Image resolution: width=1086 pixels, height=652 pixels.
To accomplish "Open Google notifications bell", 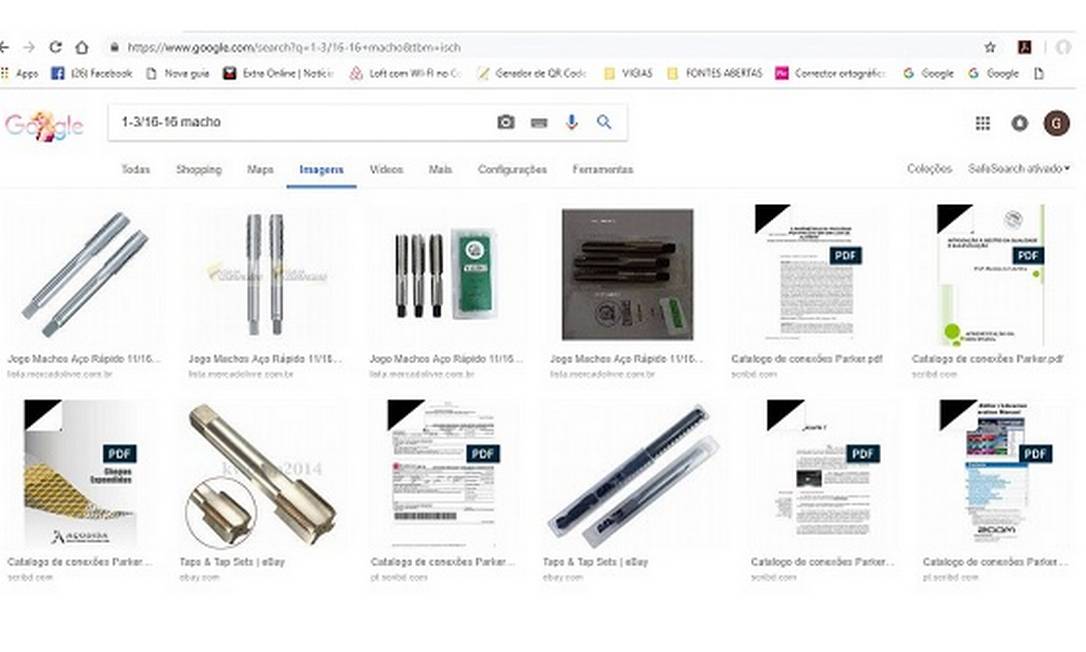I will (x=1020, y=123).
